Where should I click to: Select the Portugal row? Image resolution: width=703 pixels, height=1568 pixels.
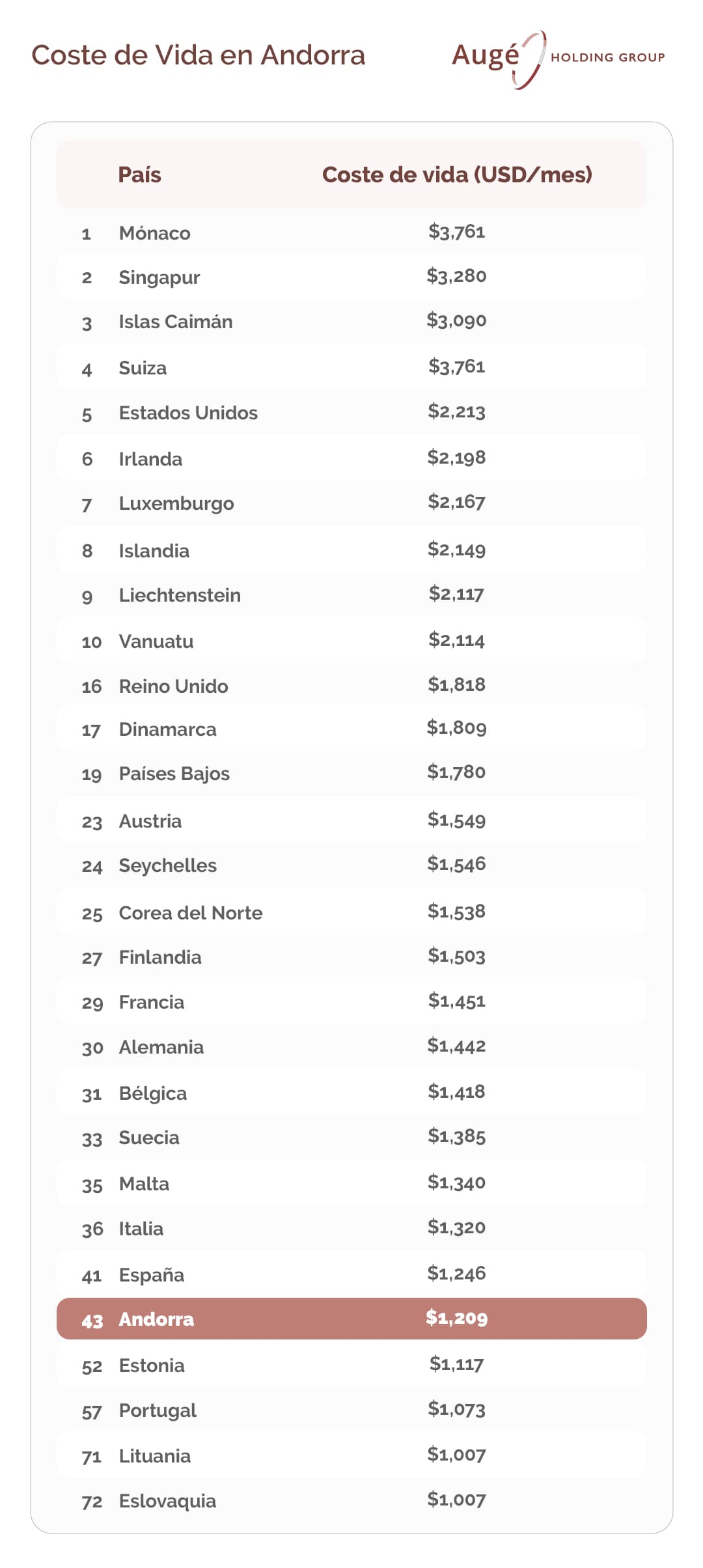351,1410
